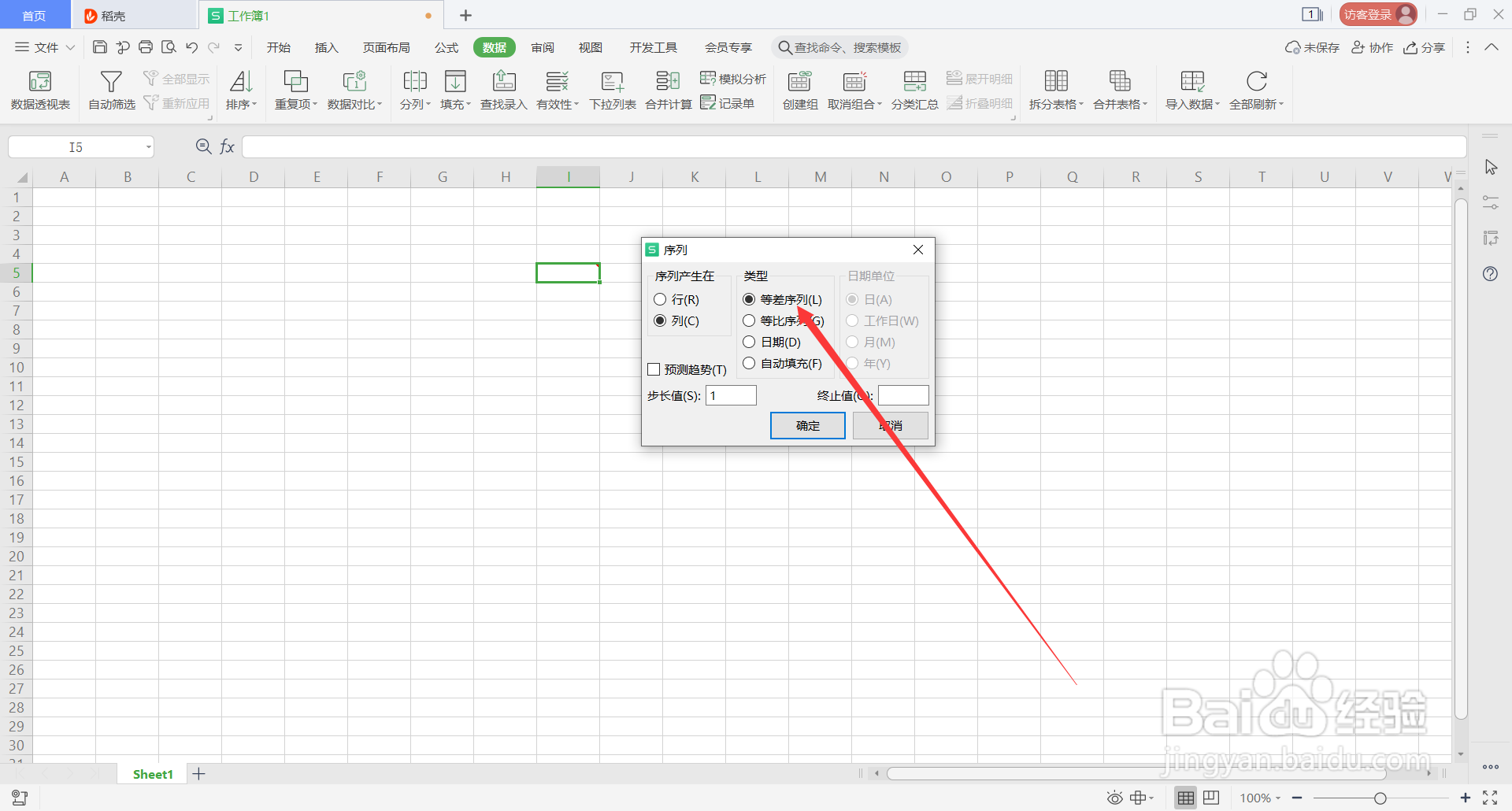This screenshot has width=1512, height=811.
Task: Click the 下拉列表 dropdown list tool
Action: (613, 91)
